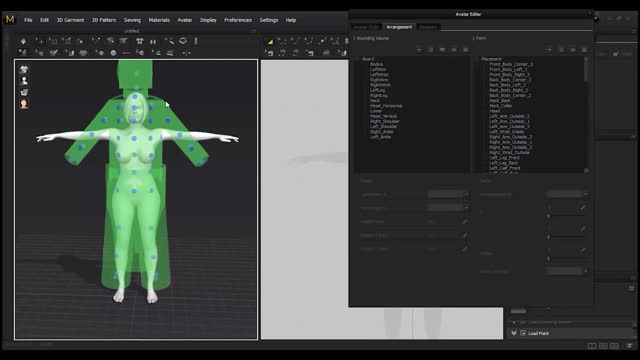
Task: Switch to the Arrangement tab
Action: pos(399,27)
